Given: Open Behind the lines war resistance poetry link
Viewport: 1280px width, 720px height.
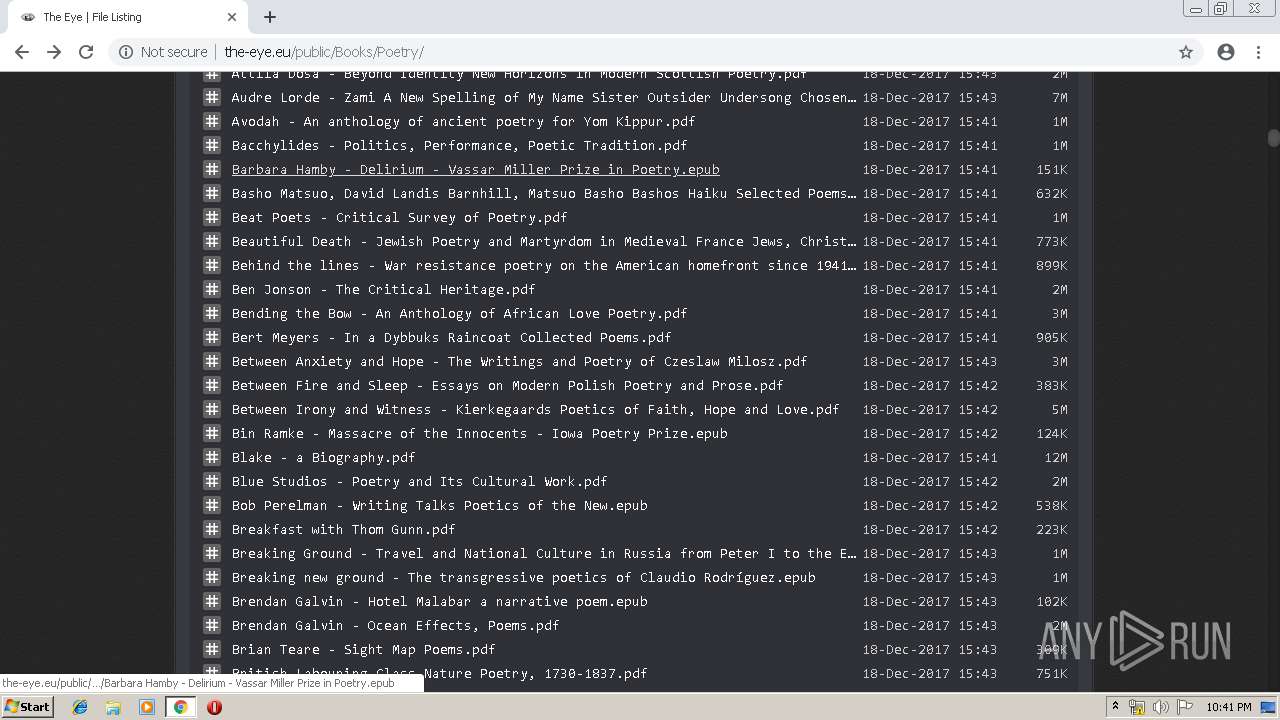Looking at the screenshot, I should click(x=544, y=265).
